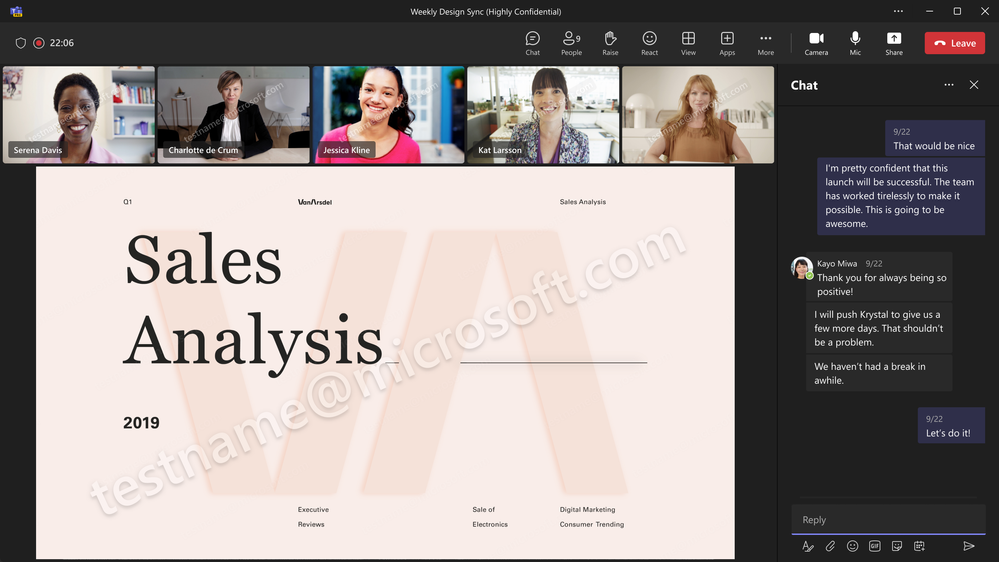Image resolution: width=999 pixels, height=562 pixels.
Task: Open the emoji picker below the reply box
Action: point(852,546)
